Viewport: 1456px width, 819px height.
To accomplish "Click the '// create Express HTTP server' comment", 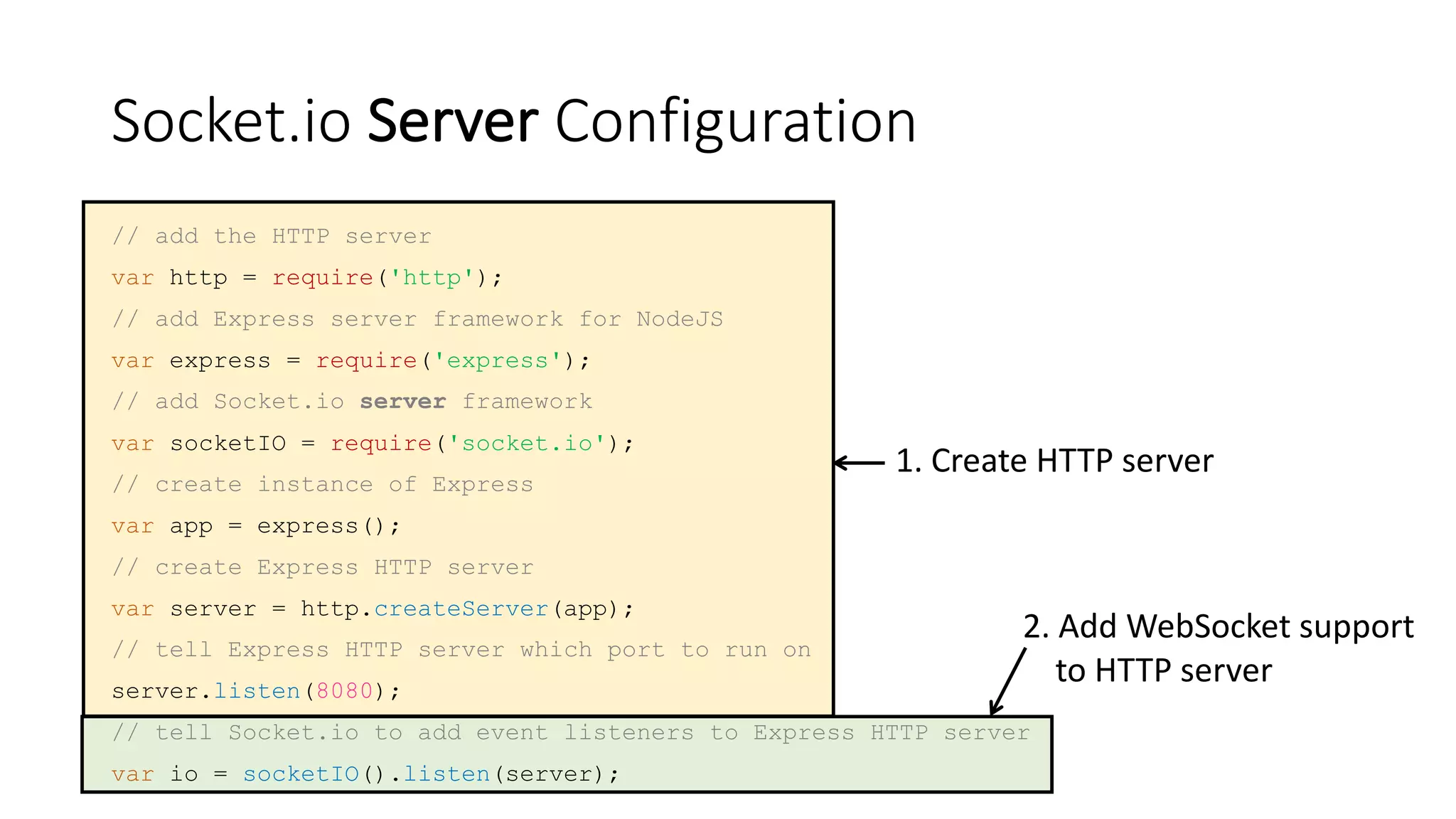I will coord(323,568).
